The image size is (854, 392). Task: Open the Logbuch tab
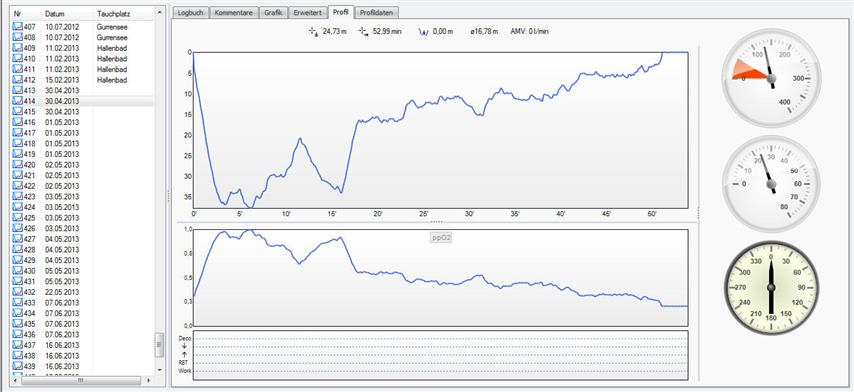[x=191, y=13]
